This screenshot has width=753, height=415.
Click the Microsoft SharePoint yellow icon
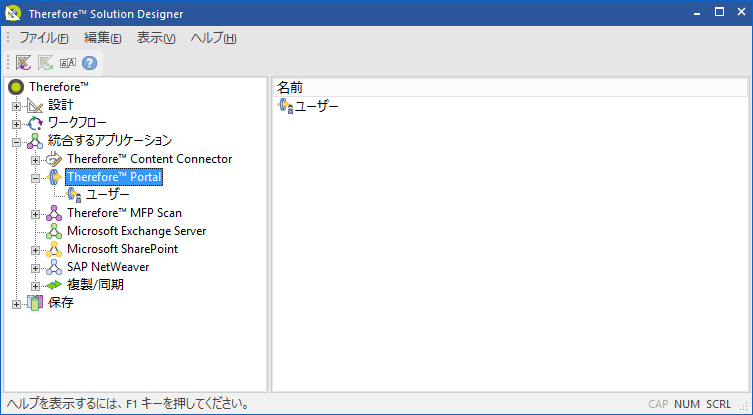54,249
